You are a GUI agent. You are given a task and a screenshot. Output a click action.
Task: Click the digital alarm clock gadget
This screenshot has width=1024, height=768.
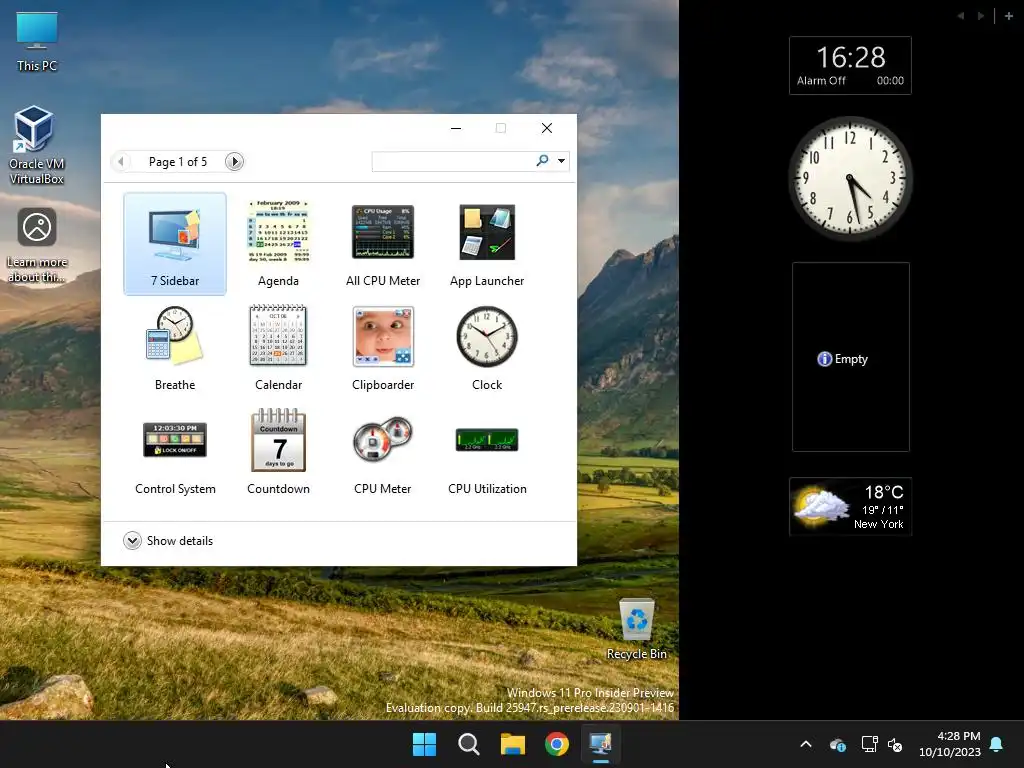[x=850, y=65]
